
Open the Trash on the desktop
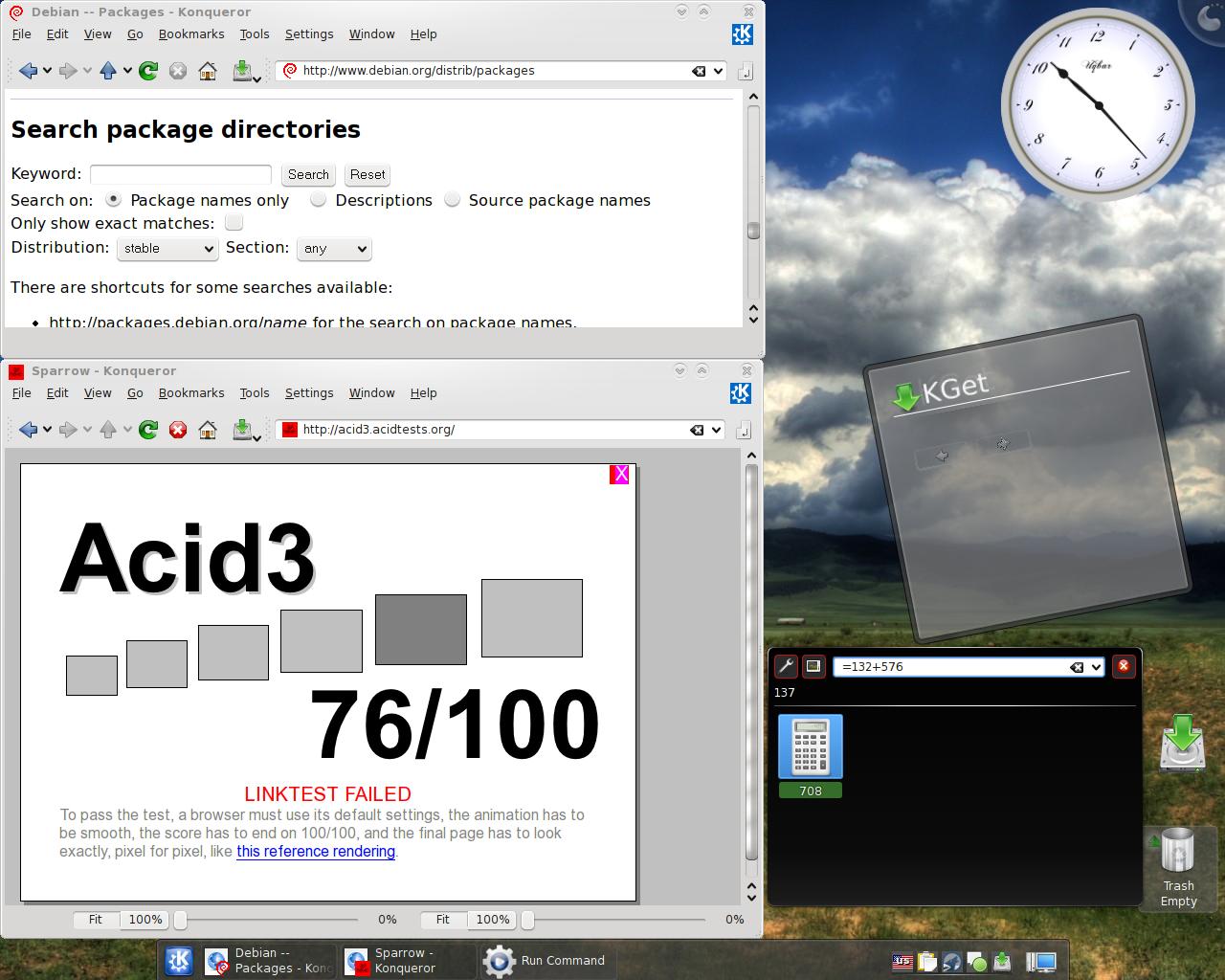tap(1178, 867)
